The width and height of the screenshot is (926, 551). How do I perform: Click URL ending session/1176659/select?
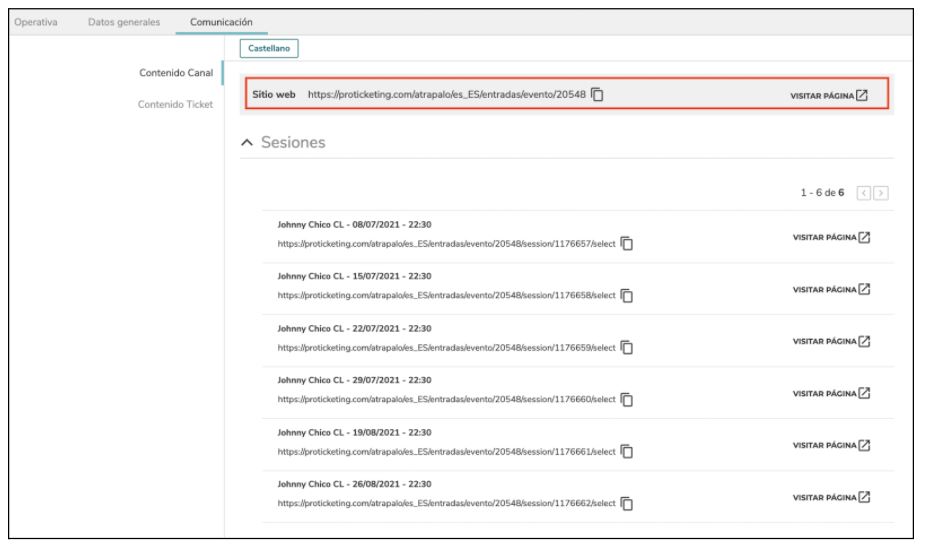click(446, 347)
